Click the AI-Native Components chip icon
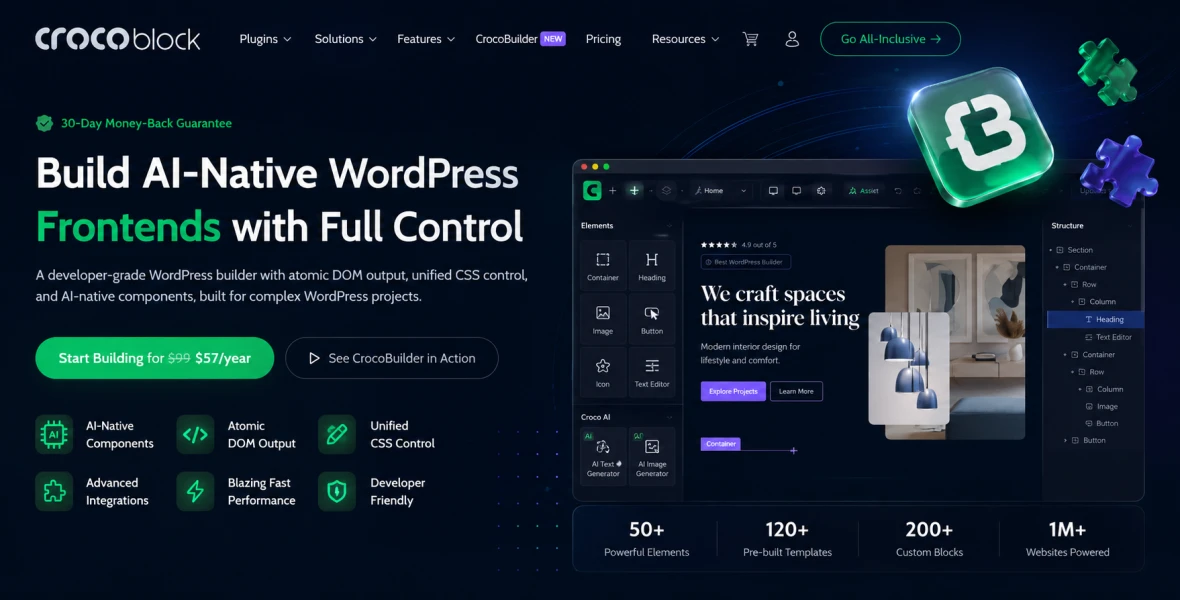Image resolution: width=1180 pixels, height=600 pixels. [x=54, y=434]
